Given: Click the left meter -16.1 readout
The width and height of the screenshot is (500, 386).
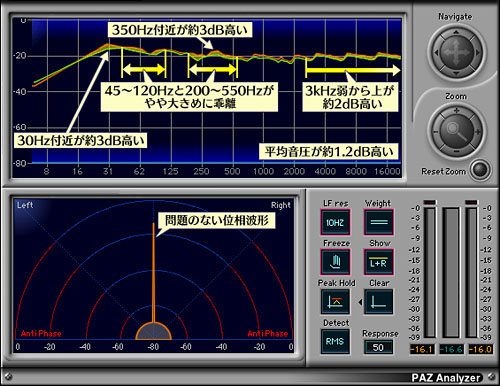Looking at the screenshot, I should (422, 349).
